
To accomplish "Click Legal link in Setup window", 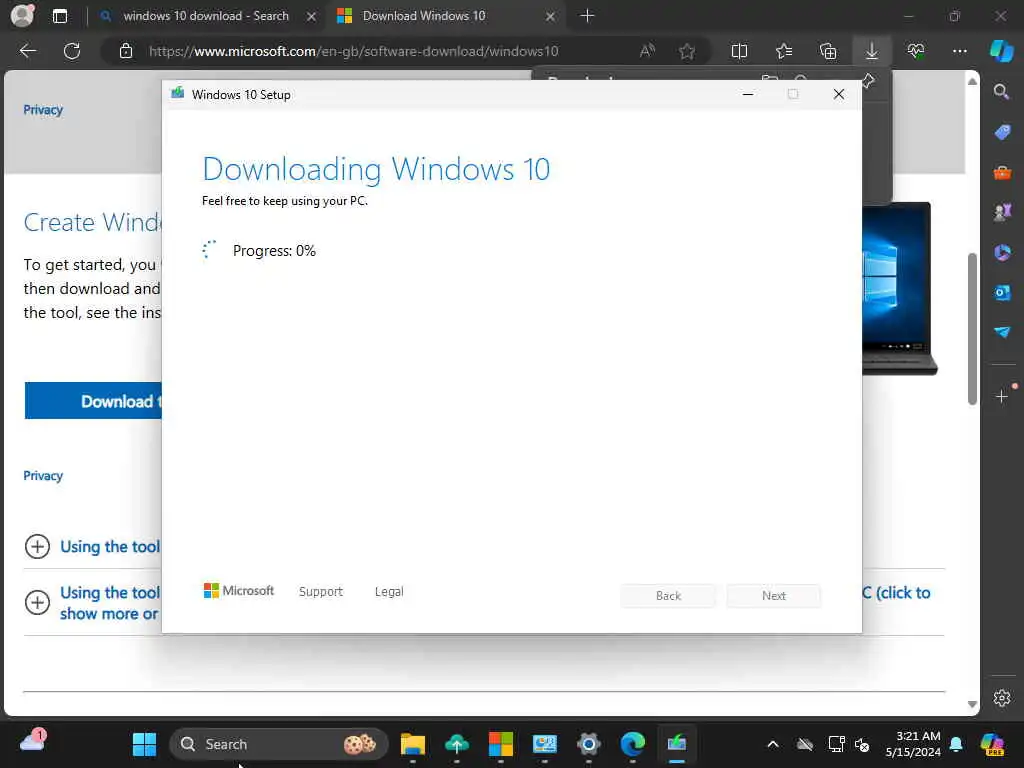I will pyautogui.click(x=389, y=592).
